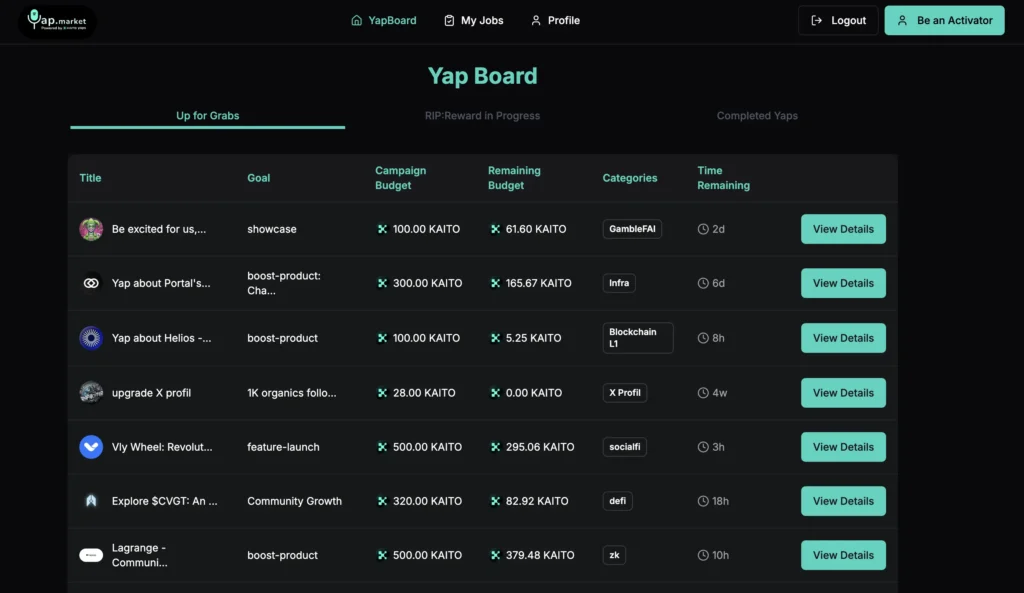The height and width of the screenshot is (593, 1024).
Task: Click the socialfi category tag
Action: pos(624,447)
